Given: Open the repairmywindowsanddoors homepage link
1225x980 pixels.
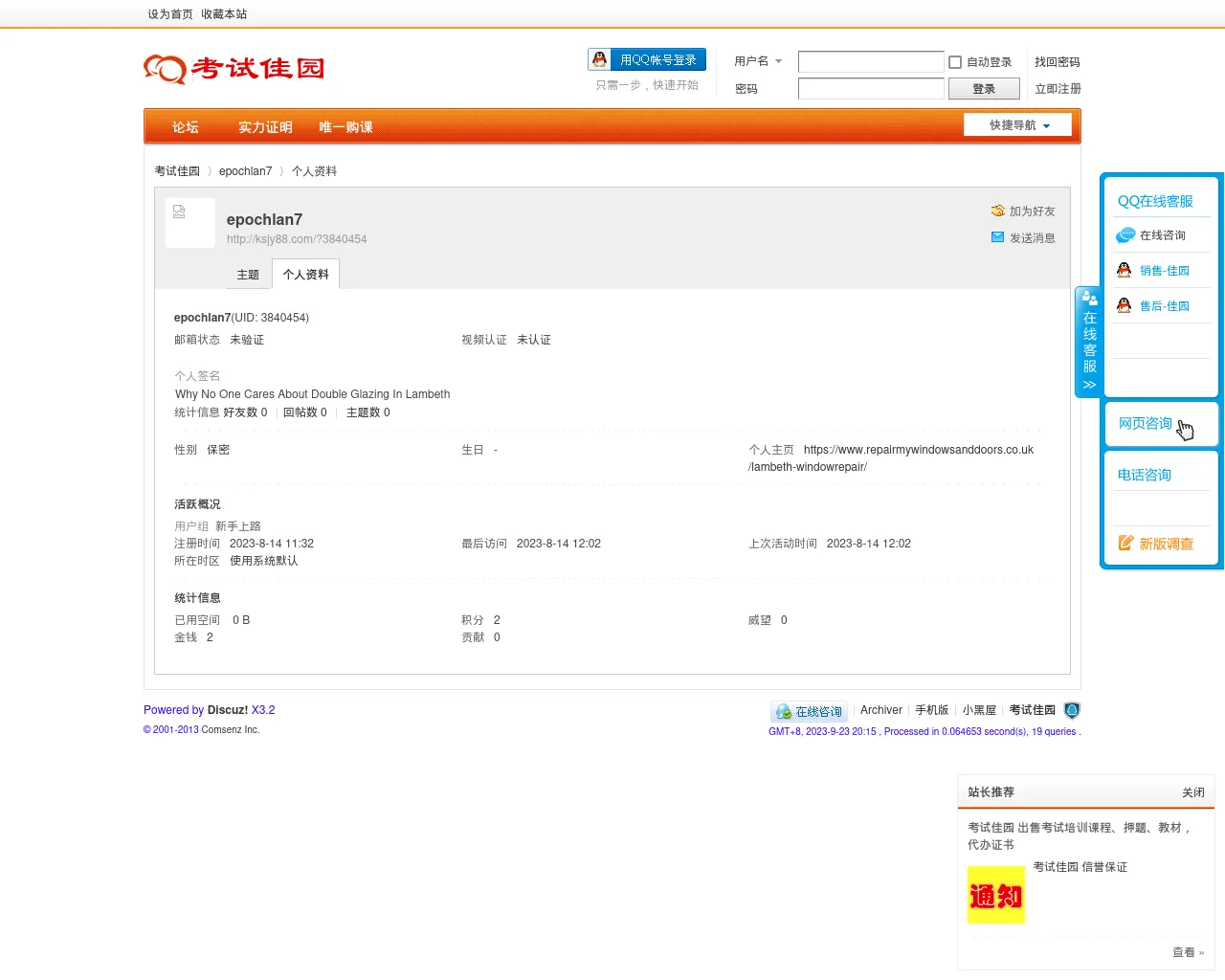Looking at the screenshot, I should pyautogui.click(x=891, y=458).
